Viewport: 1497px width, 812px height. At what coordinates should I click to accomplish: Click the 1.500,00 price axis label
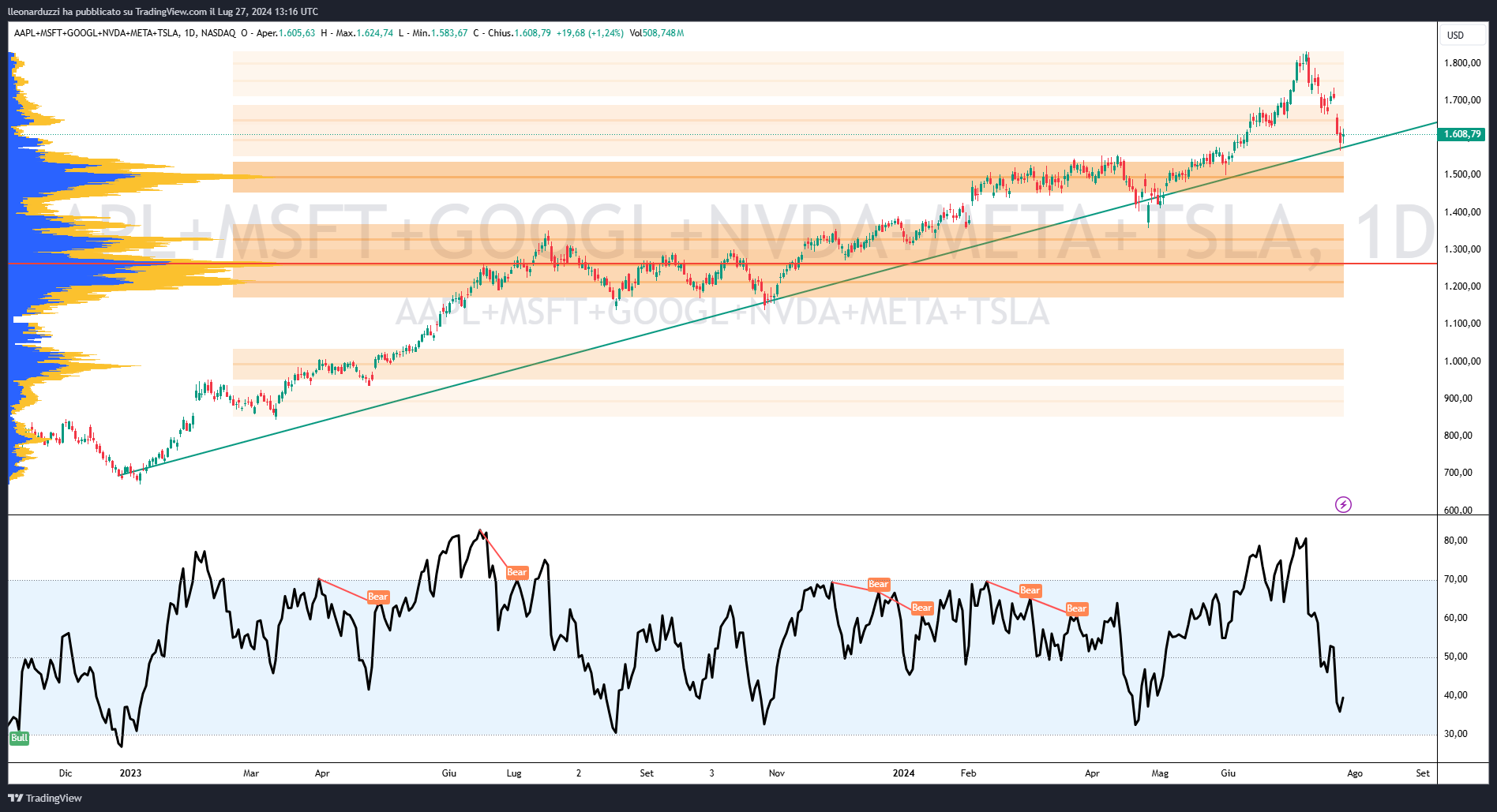[x=1462, y=174]
